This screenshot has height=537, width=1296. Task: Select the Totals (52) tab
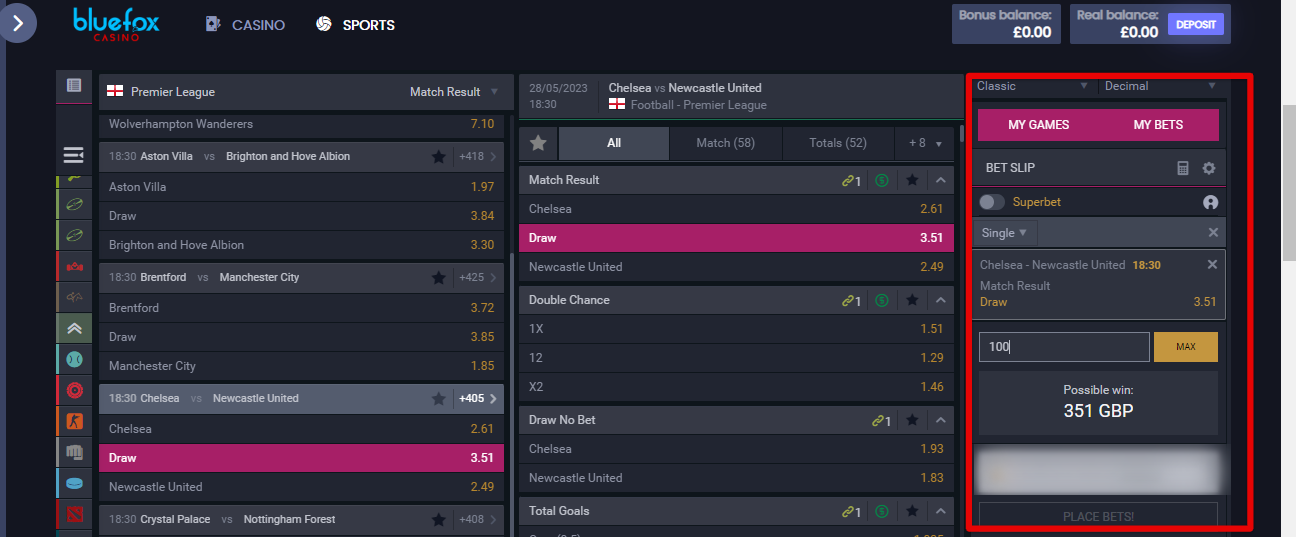click(x=838, y=143)
